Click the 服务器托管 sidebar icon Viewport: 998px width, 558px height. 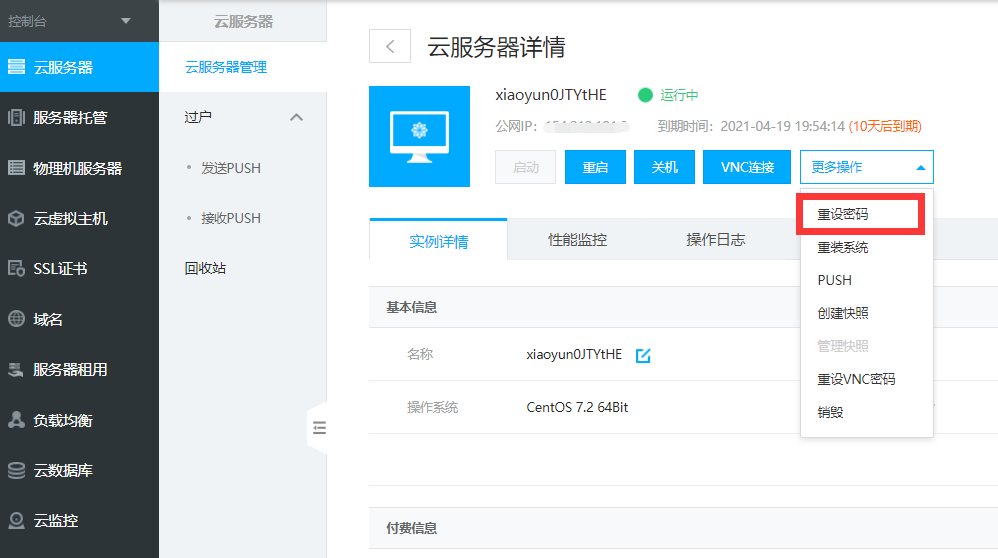[17, 117]
